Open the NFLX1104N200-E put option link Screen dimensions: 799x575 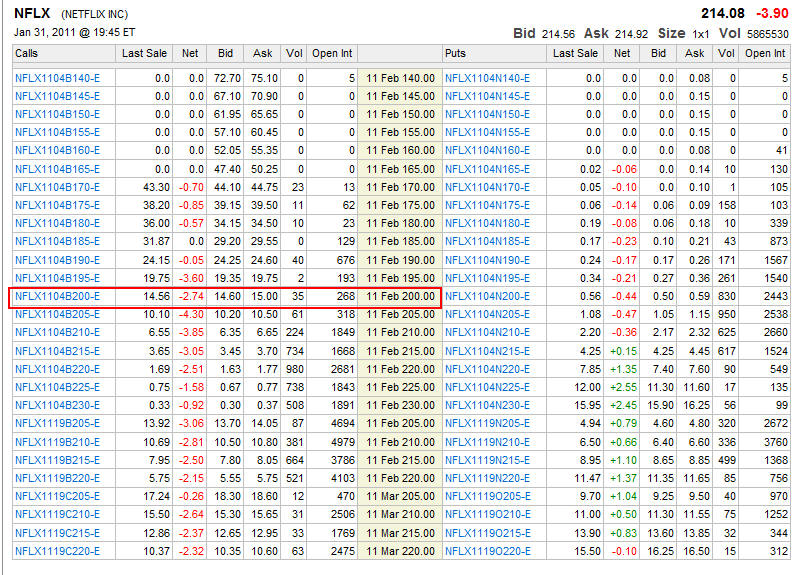[488, 296]
